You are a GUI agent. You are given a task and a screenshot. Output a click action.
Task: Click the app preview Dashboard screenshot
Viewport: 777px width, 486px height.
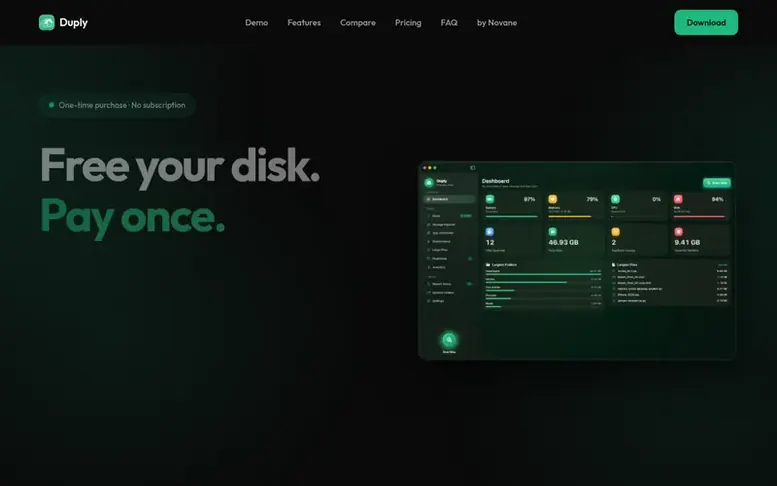pos(576,261)
